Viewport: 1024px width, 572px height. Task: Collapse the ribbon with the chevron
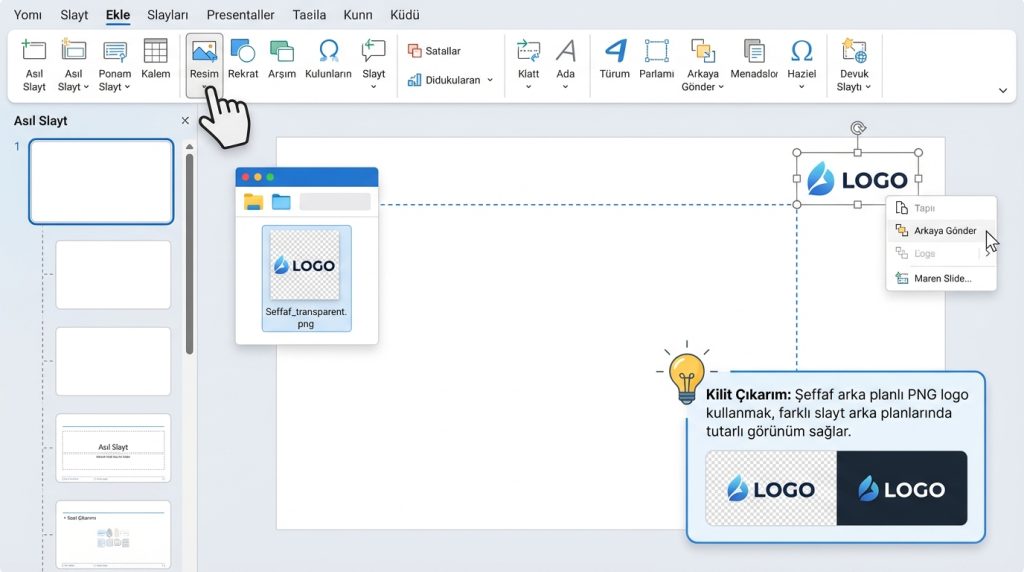[x=1002, y=90]
